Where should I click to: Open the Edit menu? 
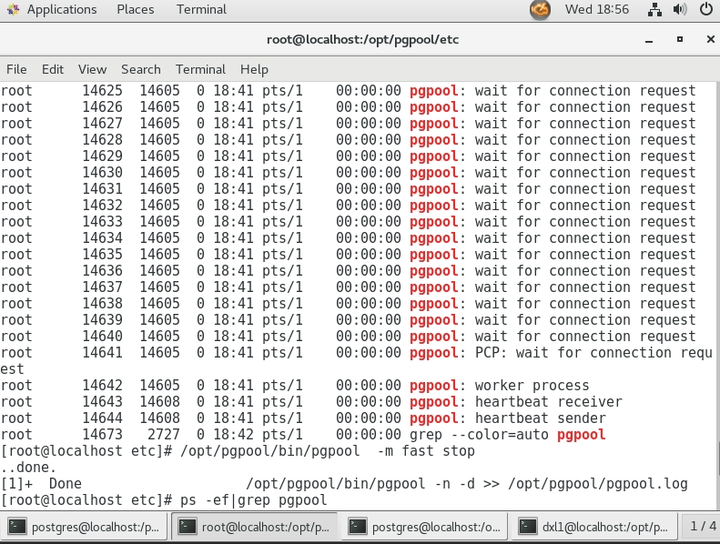point(53,69)
